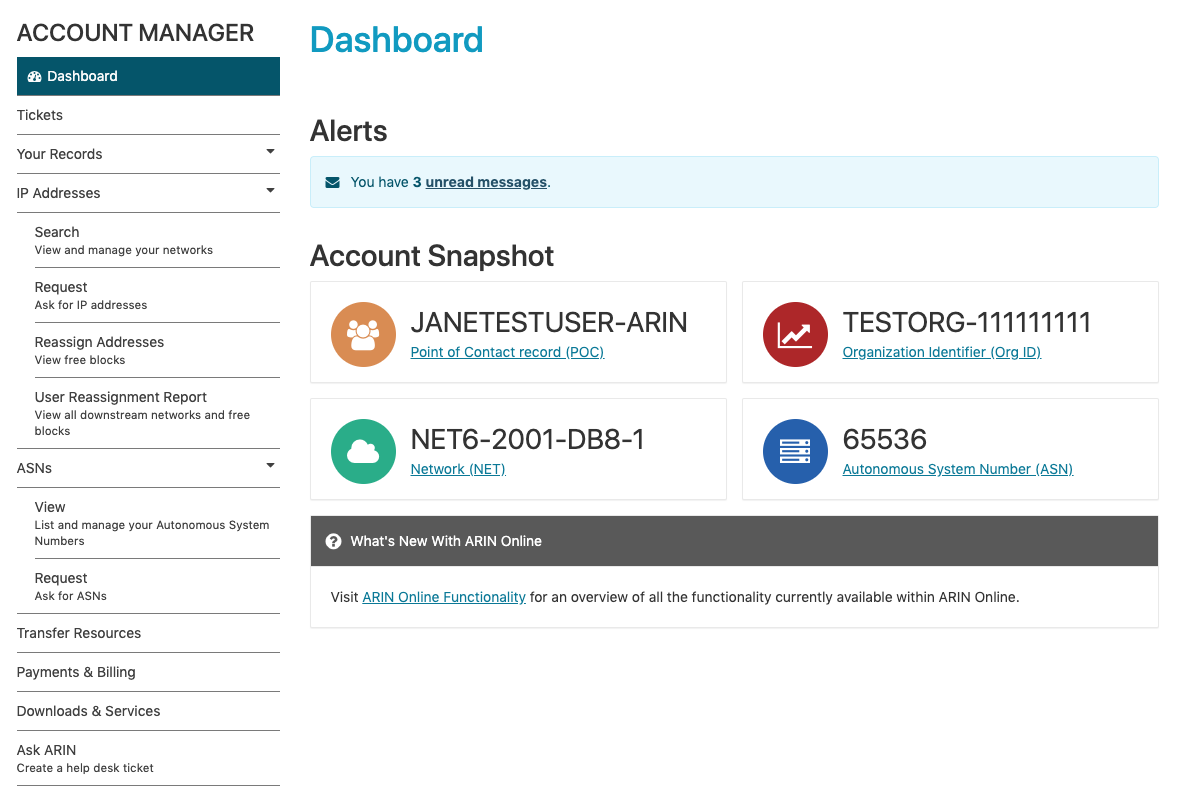Open the Point of Contact record (POC) link
The width and height of the screenshot is (1181, 803).
pyautogui.click(x=507, y=353)
